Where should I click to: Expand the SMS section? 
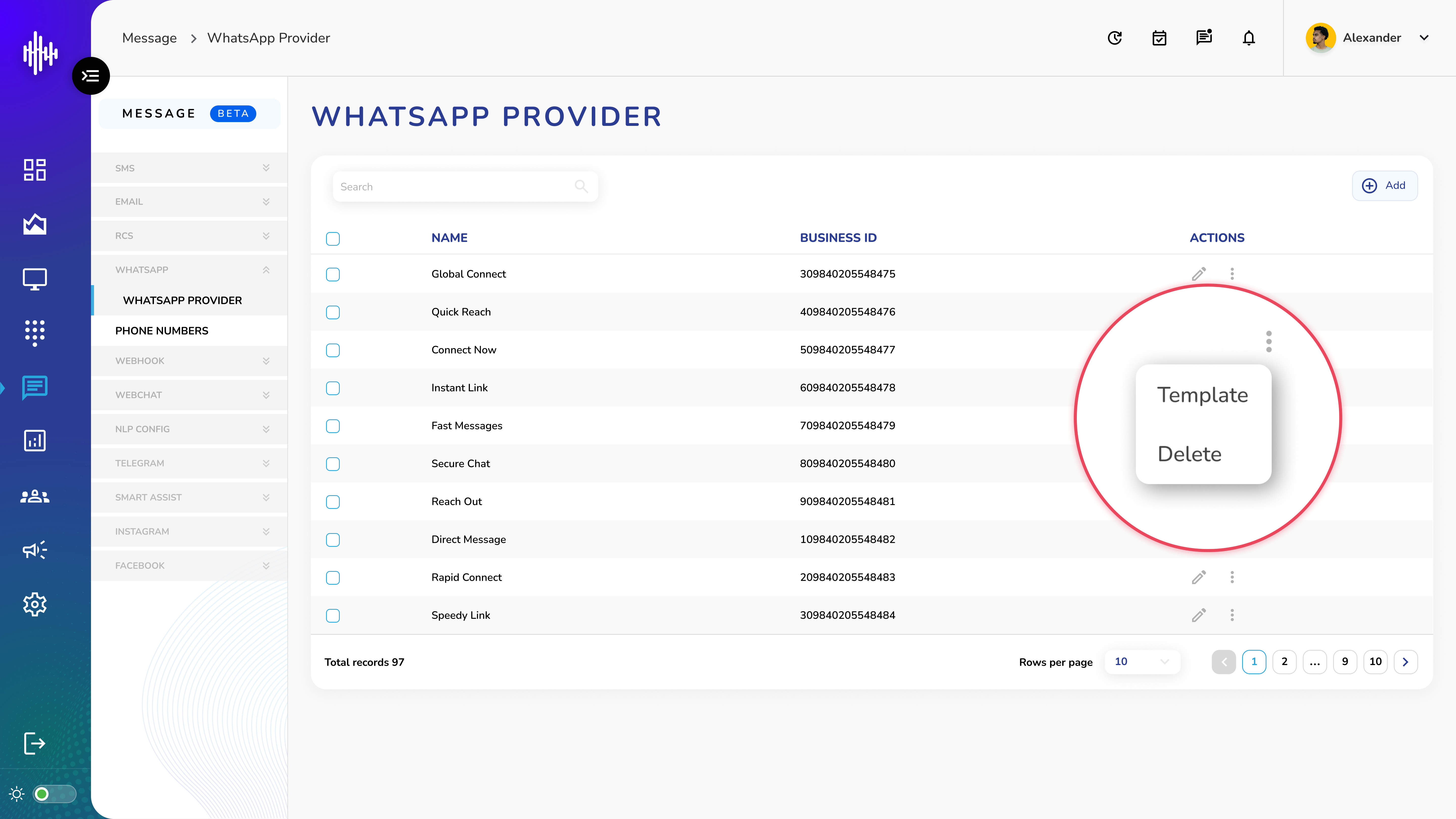point(189,168)
